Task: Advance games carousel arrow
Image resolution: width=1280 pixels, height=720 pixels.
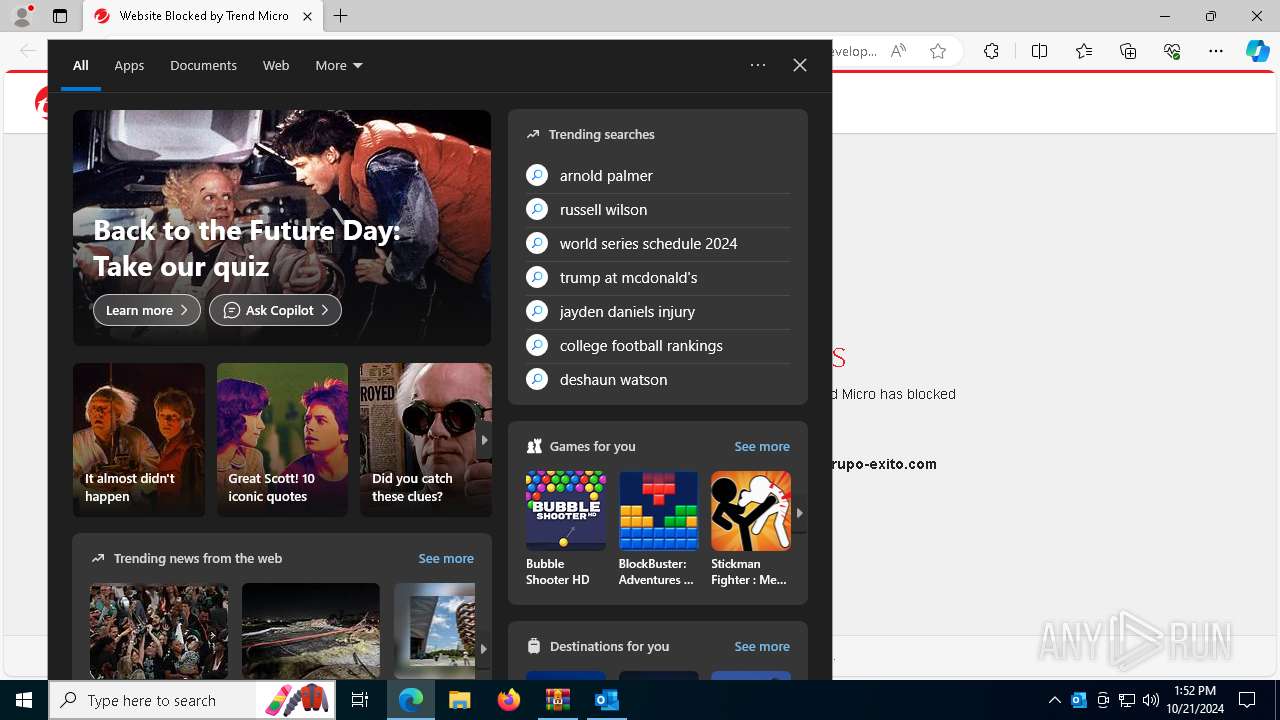Action: tap(799, 513)
